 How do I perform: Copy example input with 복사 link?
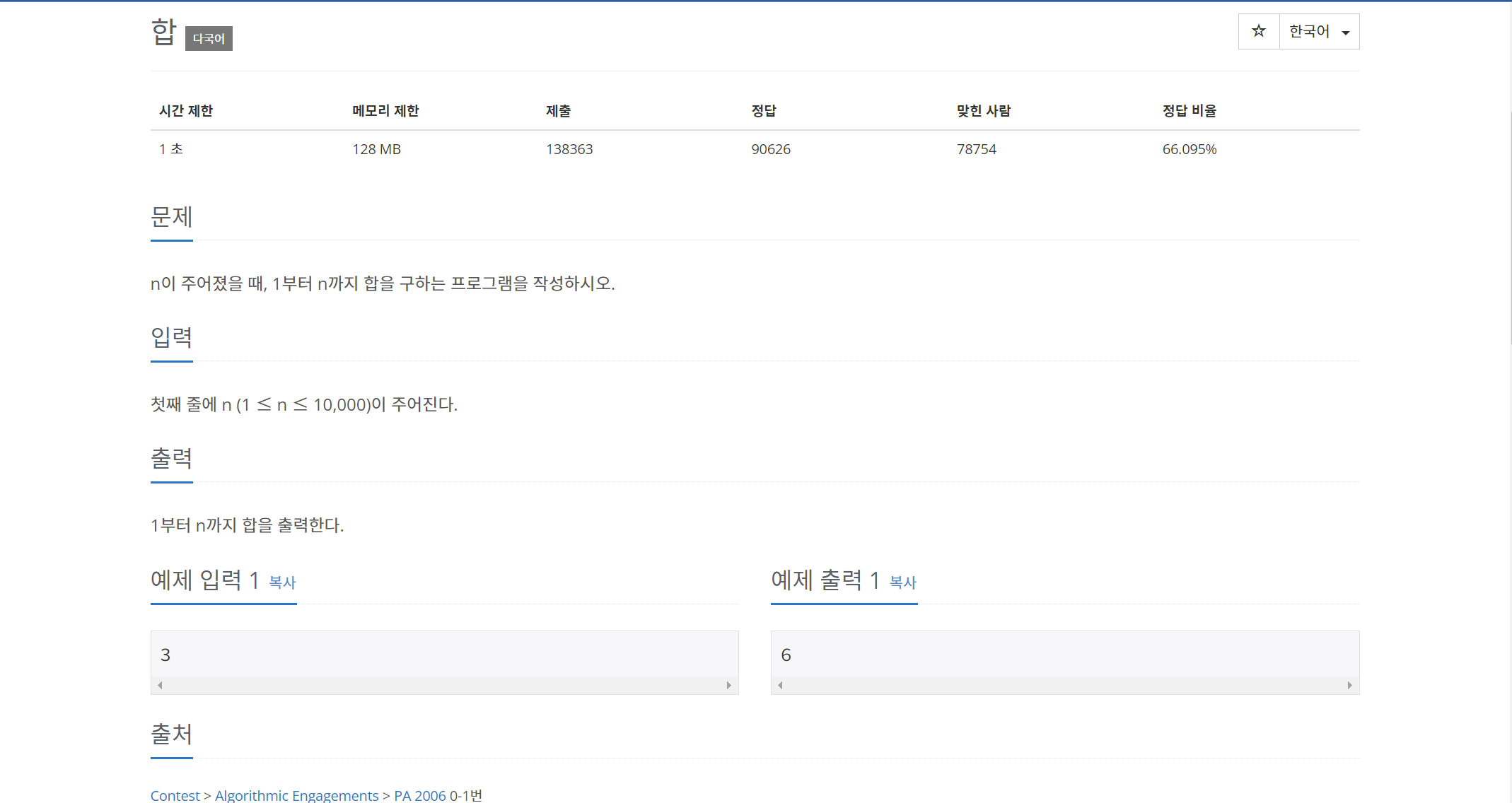point(282,582)
